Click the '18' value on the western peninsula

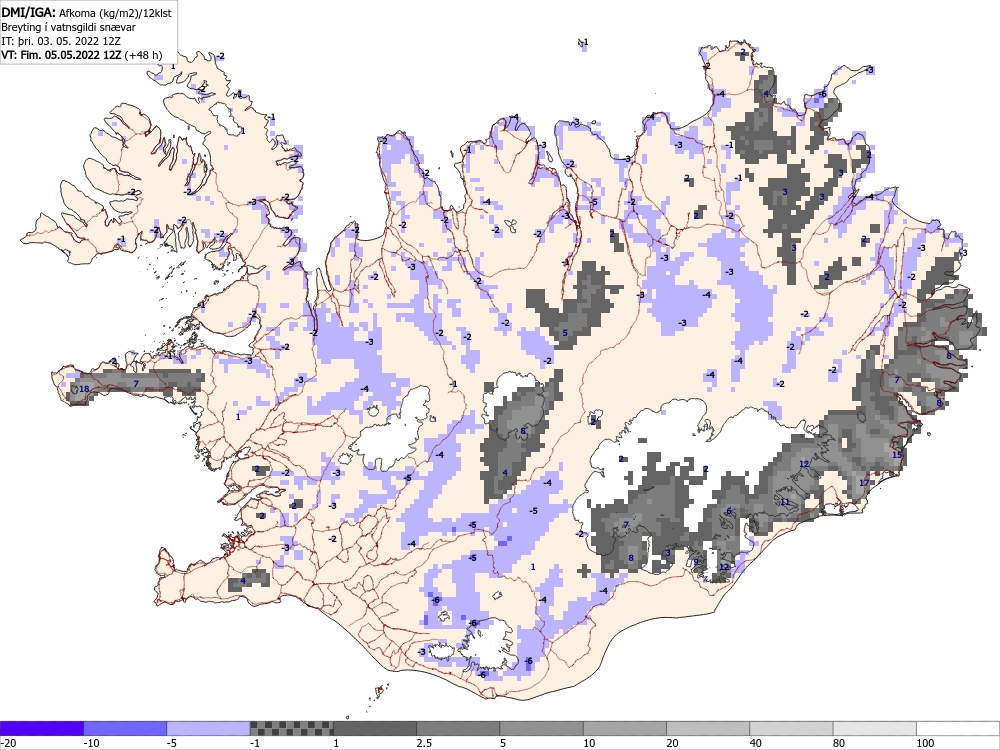(x=84, y=389)
